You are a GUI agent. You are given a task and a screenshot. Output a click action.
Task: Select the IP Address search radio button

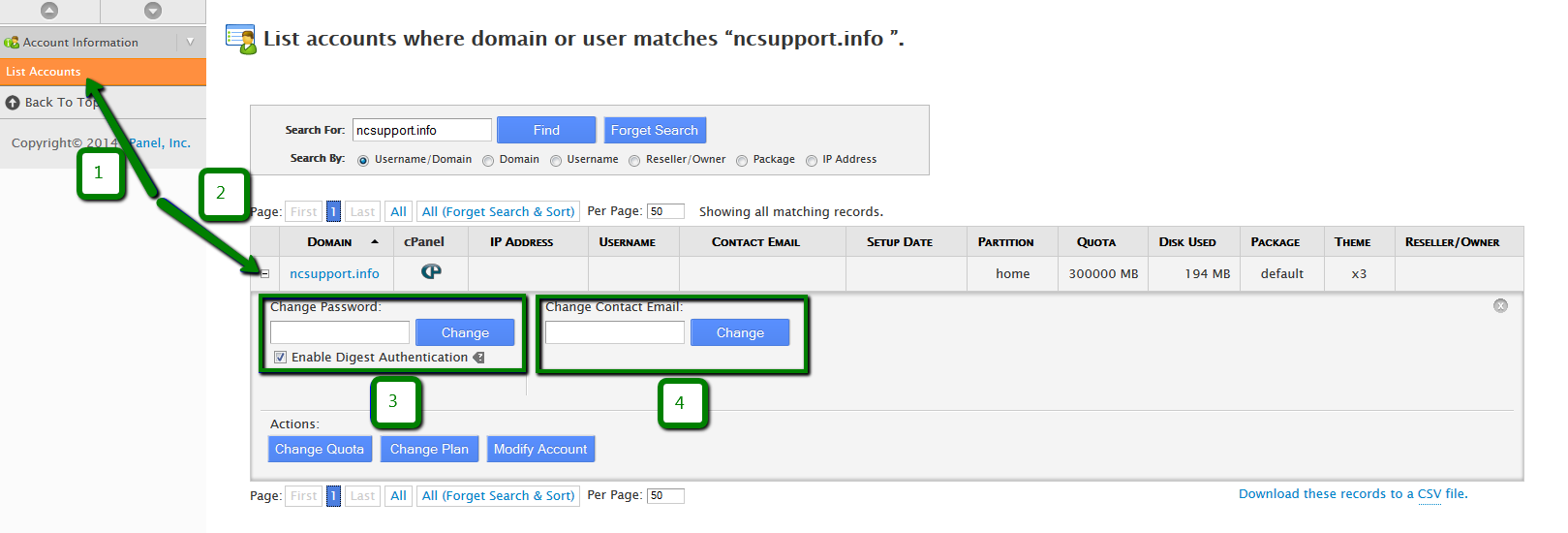812,161
